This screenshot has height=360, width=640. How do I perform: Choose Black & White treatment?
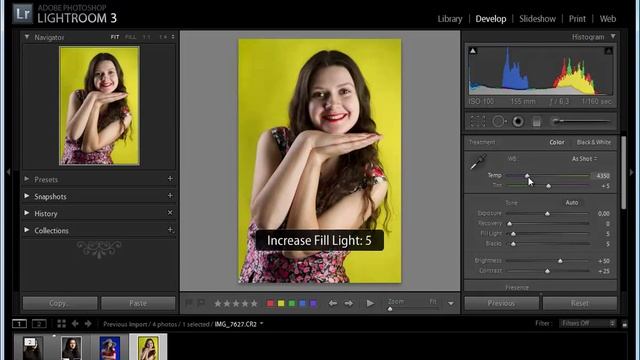594,142
